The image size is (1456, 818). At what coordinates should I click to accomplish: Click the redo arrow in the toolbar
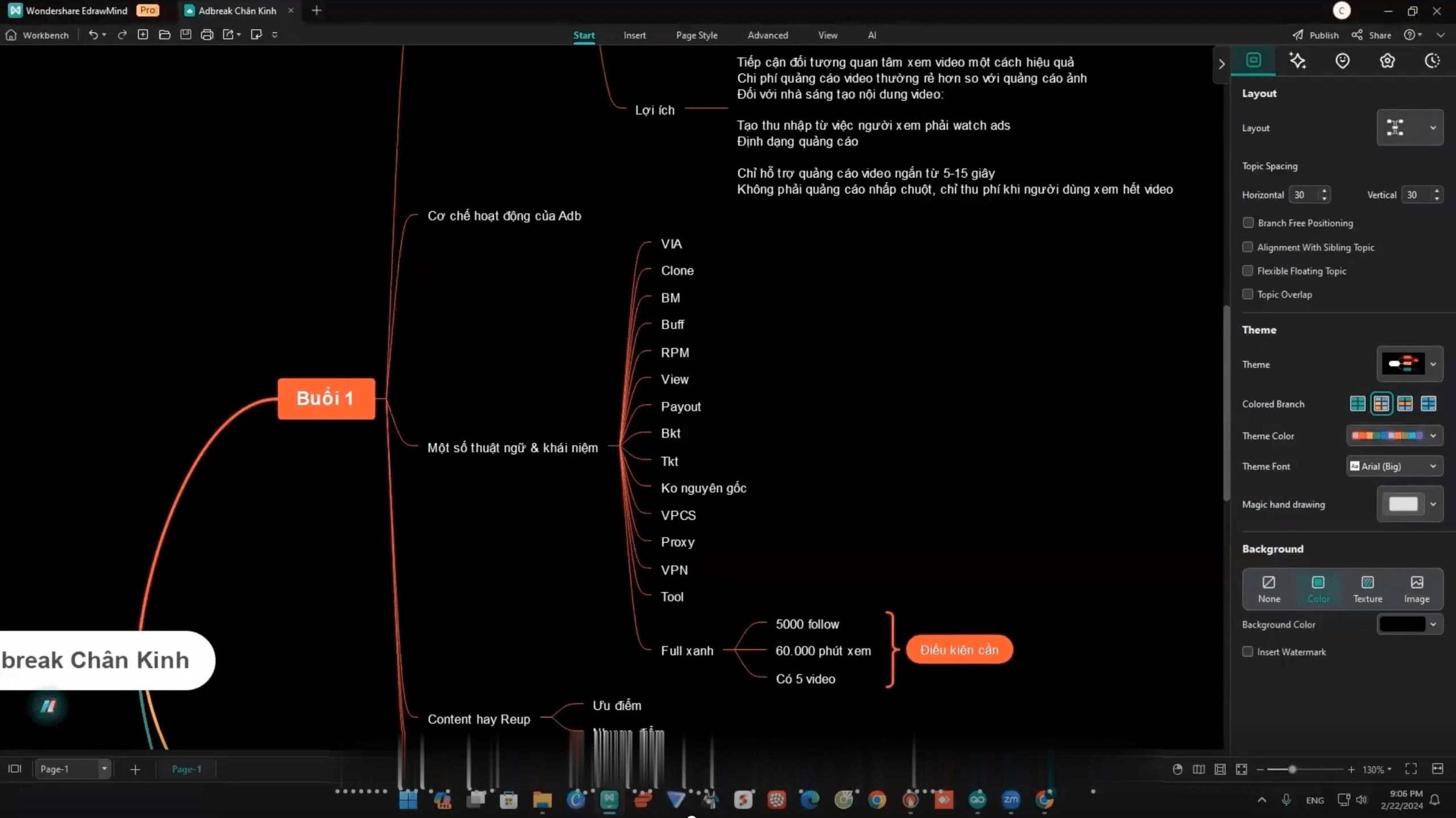point(122,35)
